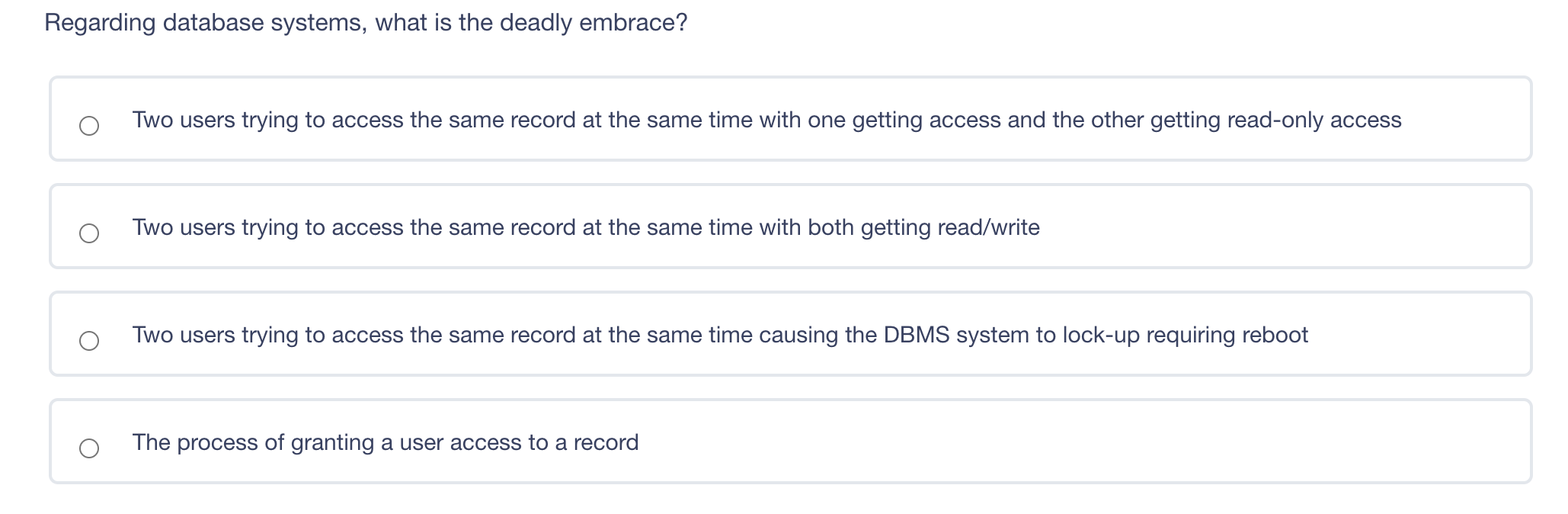Select the radio button for read-only access answer

89,126
